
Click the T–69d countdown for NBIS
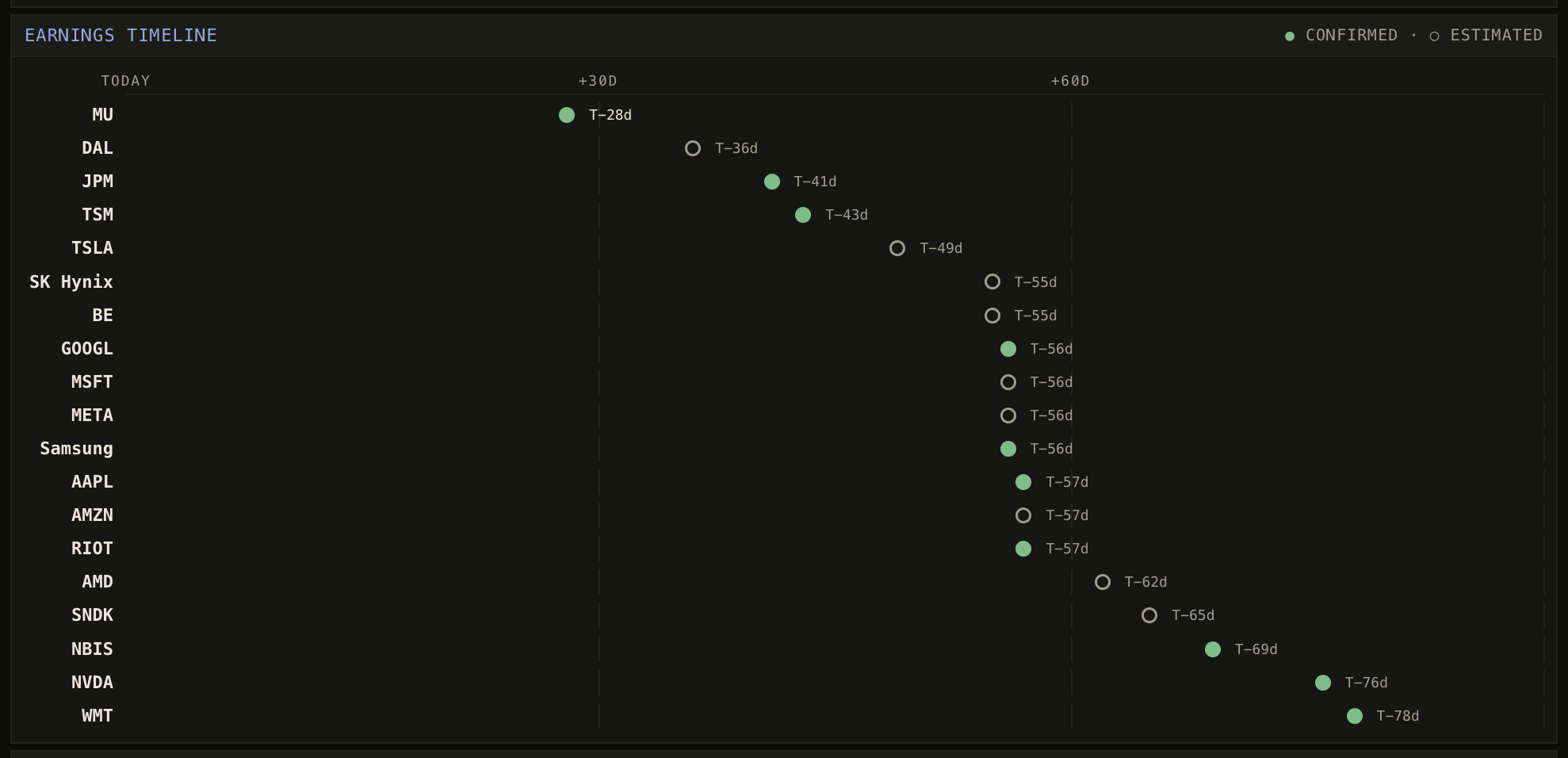pyautogui.click(x=1256, y=649)
